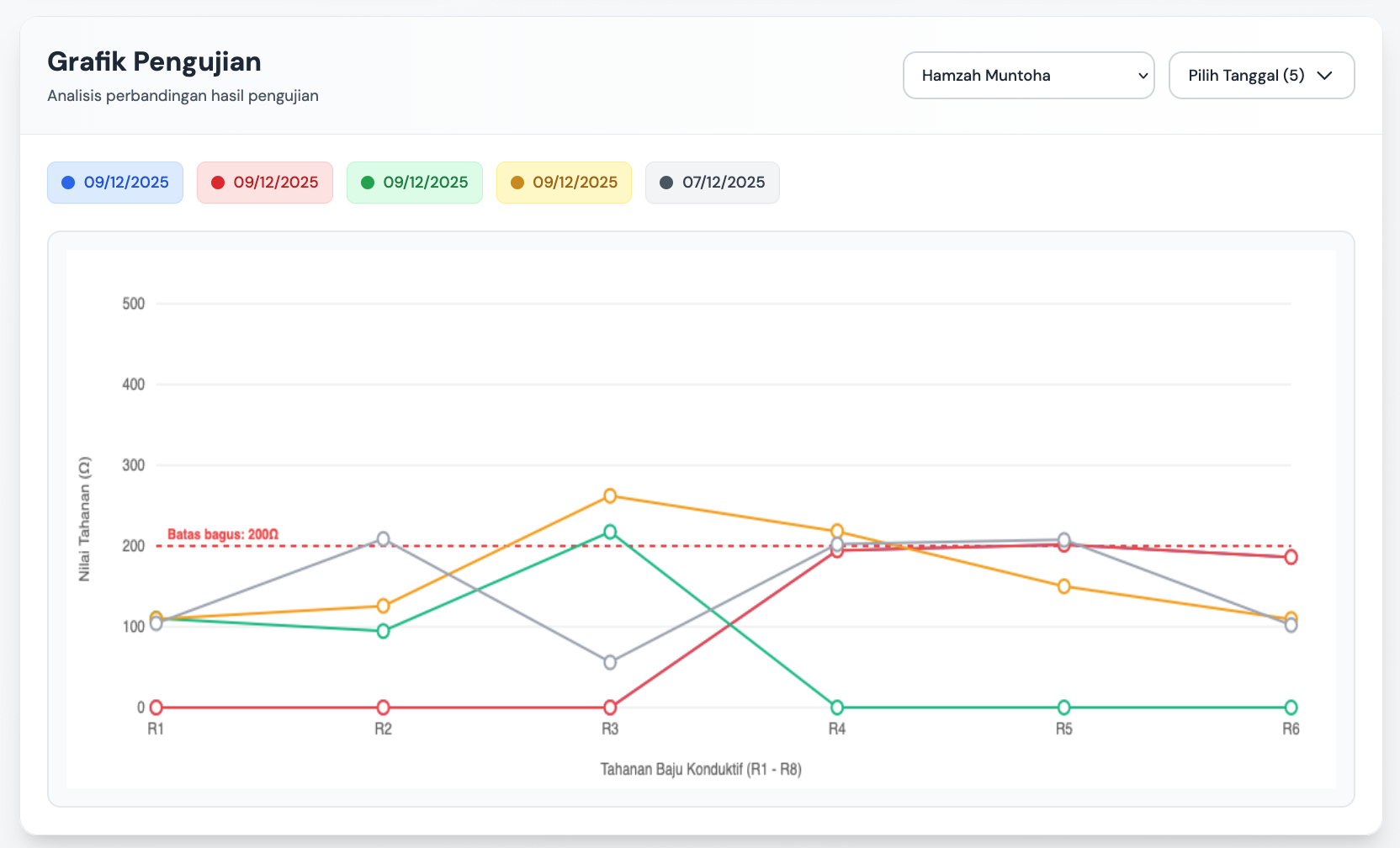The width and height of the screenshot is (1400, 848).
Task: Select the red 09/12/2025 tab chip
Action: click(264, 182)
